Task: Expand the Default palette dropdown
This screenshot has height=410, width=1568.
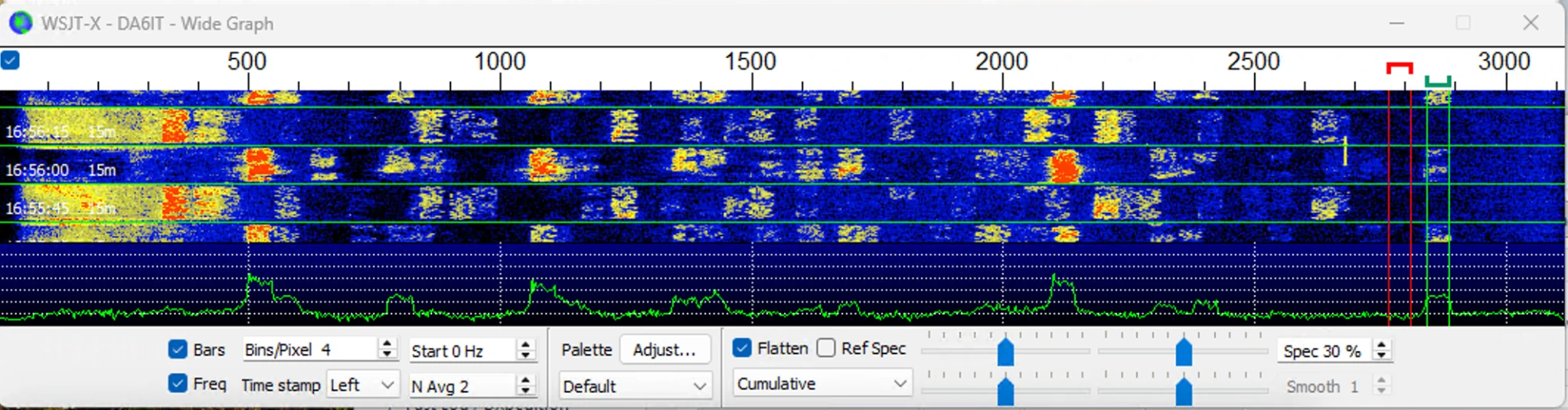Action: [x=635, y=386]
